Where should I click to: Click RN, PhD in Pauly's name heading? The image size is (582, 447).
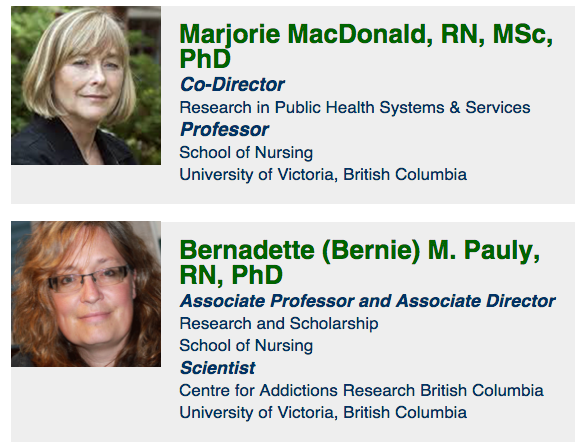click(231, 275)
